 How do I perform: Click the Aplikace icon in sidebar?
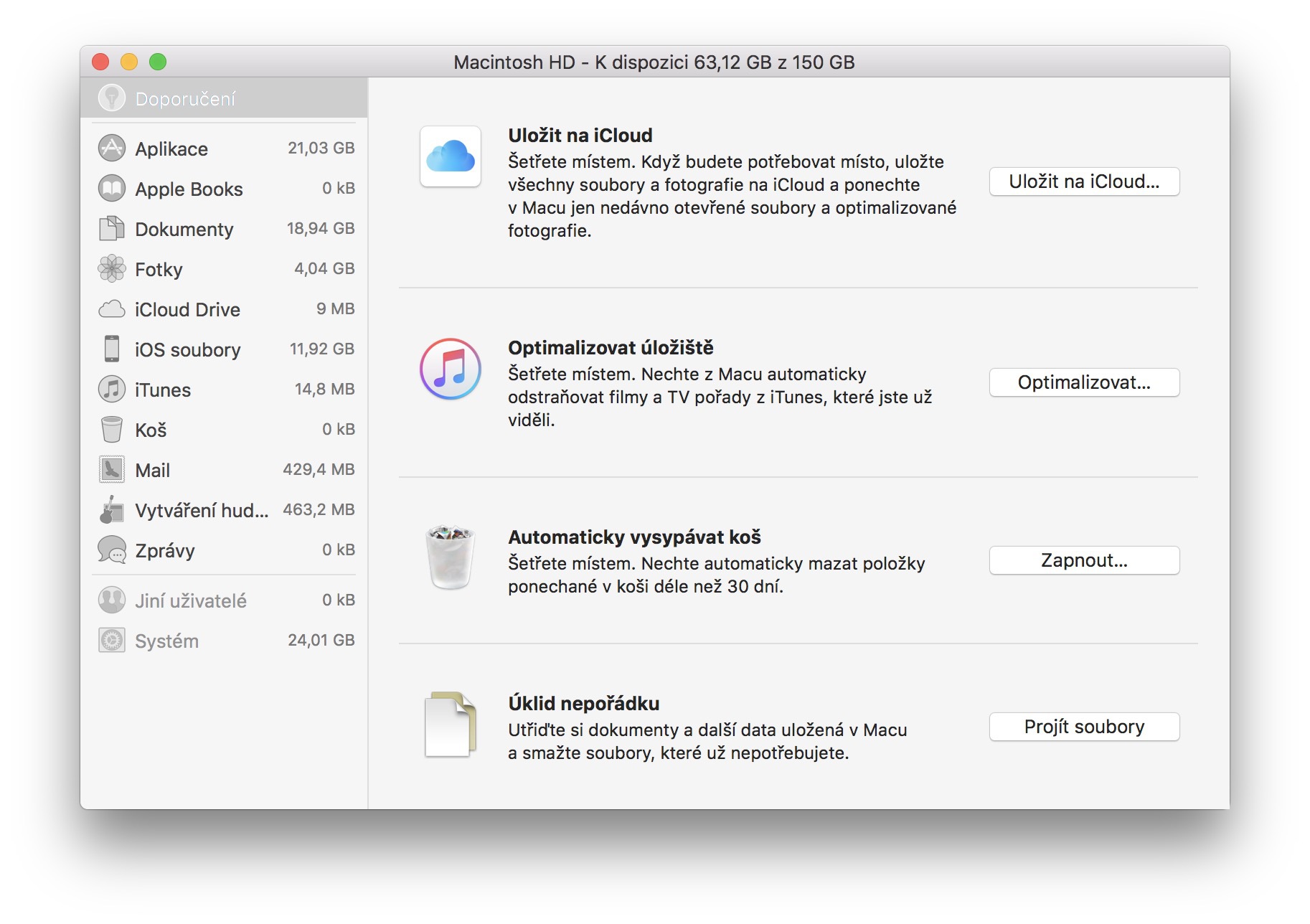111,148
